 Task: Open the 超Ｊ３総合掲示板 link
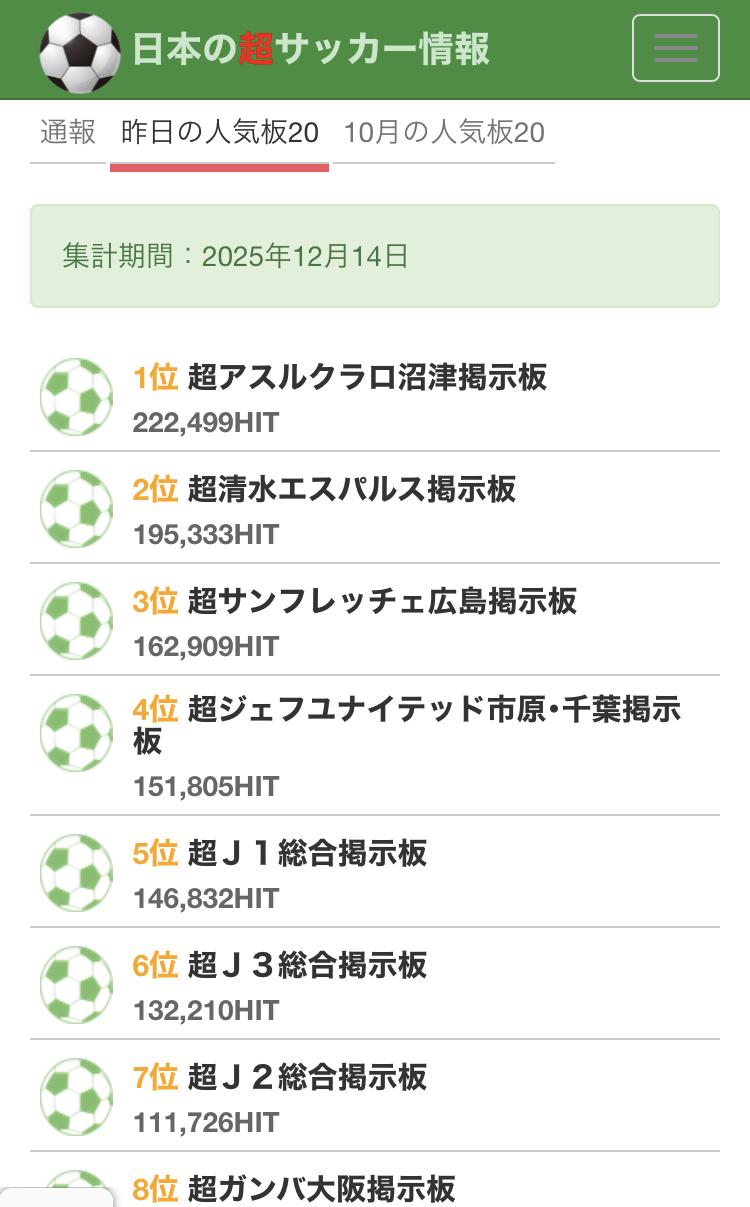click(307, 966)
